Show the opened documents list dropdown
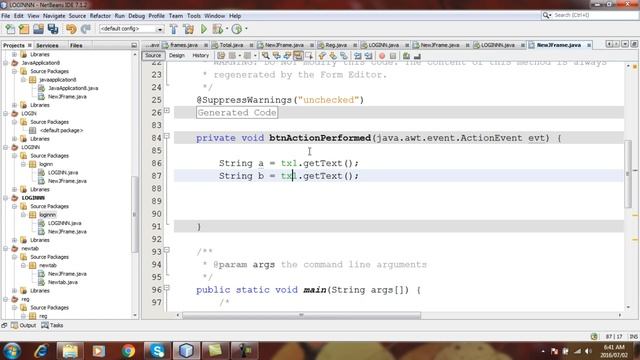This screenshot has width=640, height=360. [624, 44]
